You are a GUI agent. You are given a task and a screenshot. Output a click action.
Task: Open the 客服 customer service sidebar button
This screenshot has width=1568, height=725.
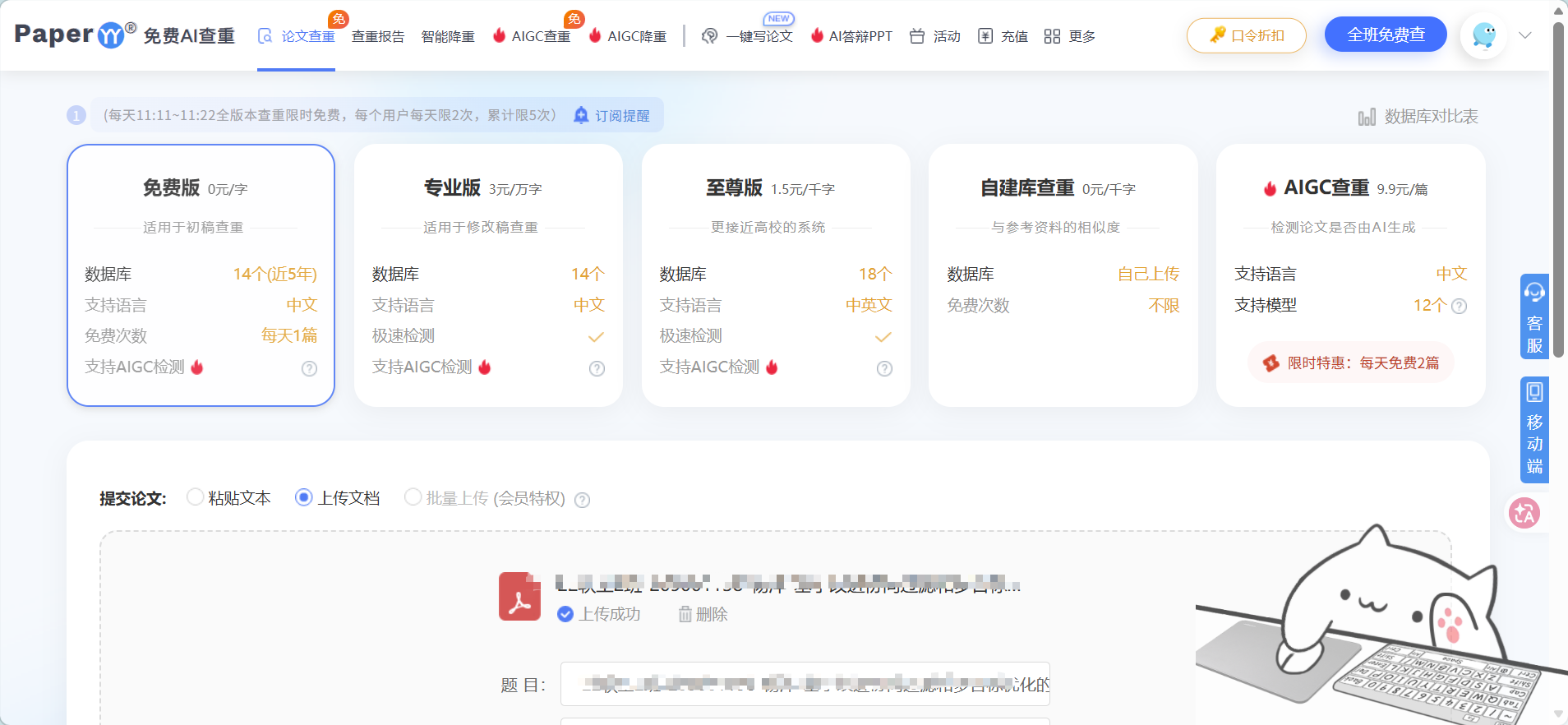tap(1534, 316)
